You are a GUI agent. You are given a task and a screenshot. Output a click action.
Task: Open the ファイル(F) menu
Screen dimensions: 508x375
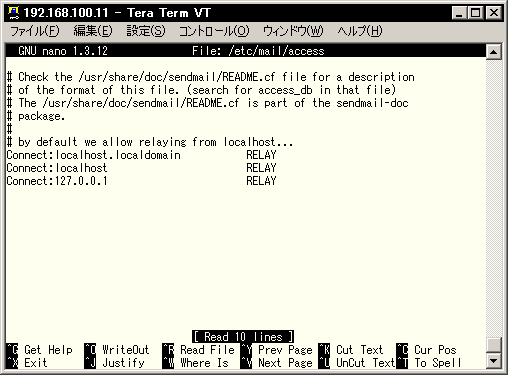pos(35,31)
